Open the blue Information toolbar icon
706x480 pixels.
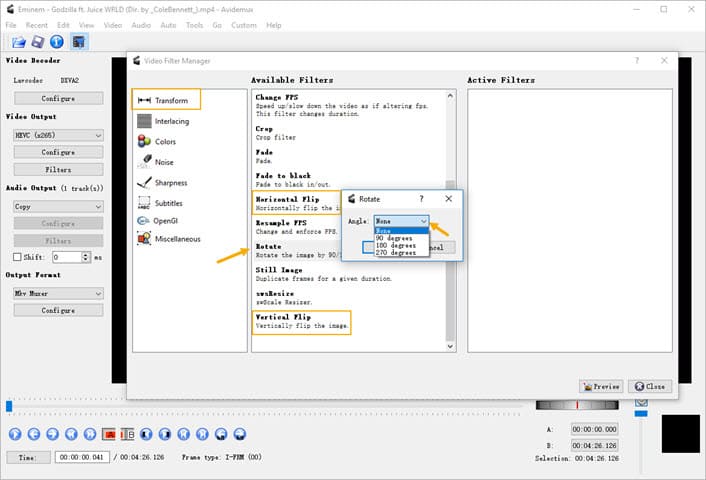coord(57,42)
